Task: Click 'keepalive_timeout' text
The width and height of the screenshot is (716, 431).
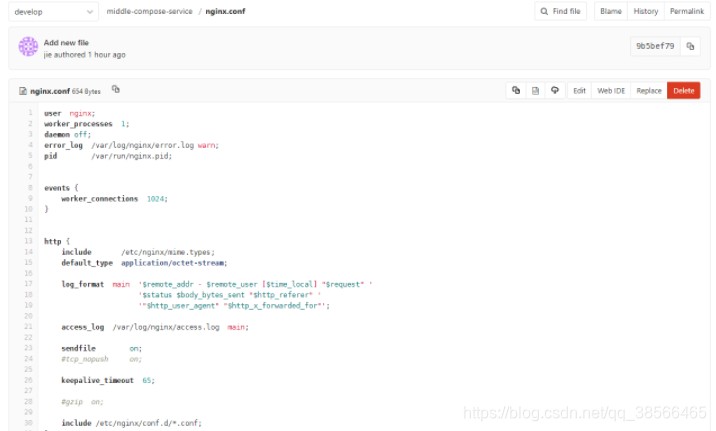Action: 97,380
